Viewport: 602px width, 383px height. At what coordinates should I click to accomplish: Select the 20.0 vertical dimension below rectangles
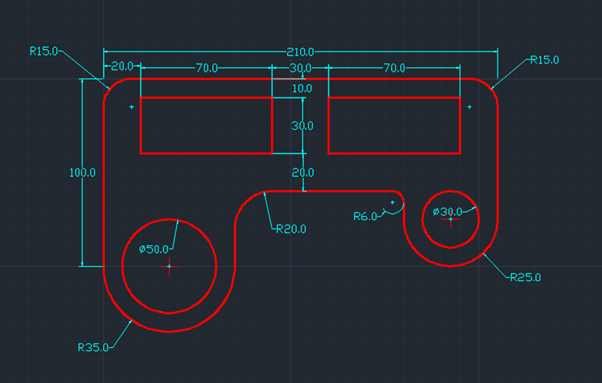[303, 173]
